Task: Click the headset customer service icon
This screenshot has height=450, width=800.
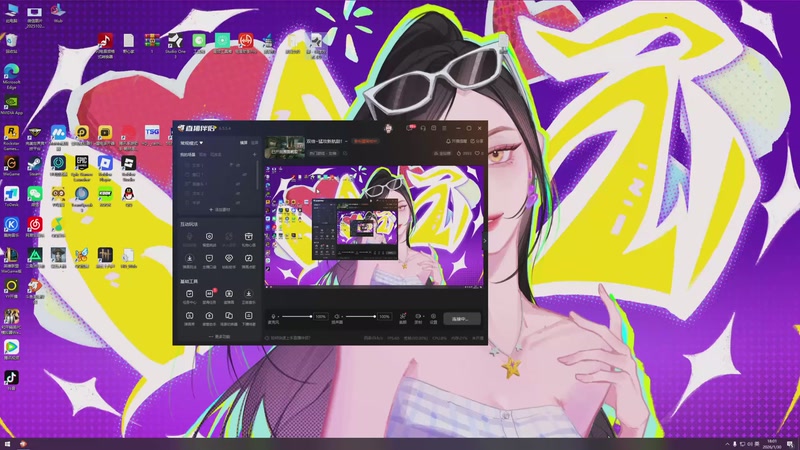Action: point(423,128)
